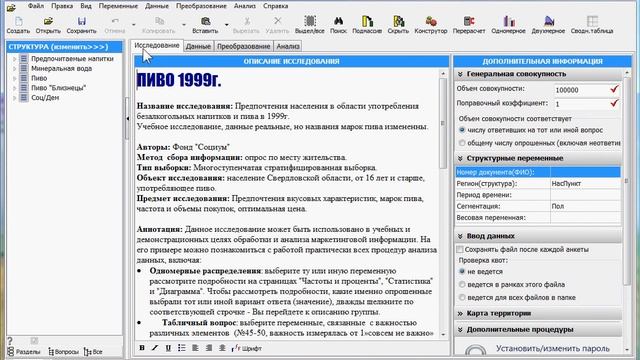
Task: Confirm Объем совокупности with red checkmark
Action: 614,89
